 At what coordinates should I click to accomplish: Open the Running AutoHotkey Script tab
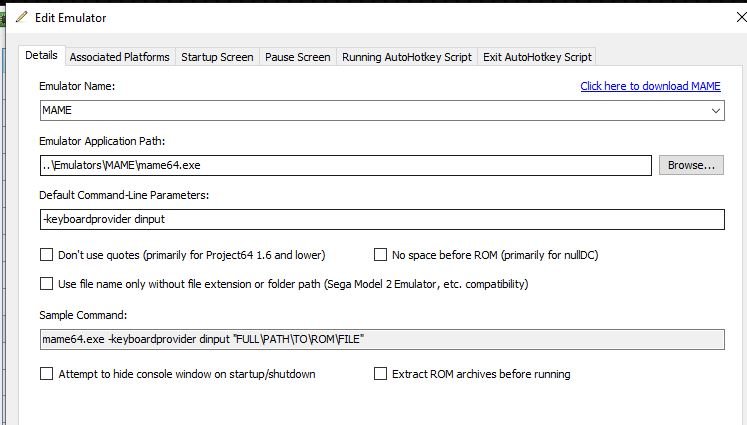pos(407,57)
